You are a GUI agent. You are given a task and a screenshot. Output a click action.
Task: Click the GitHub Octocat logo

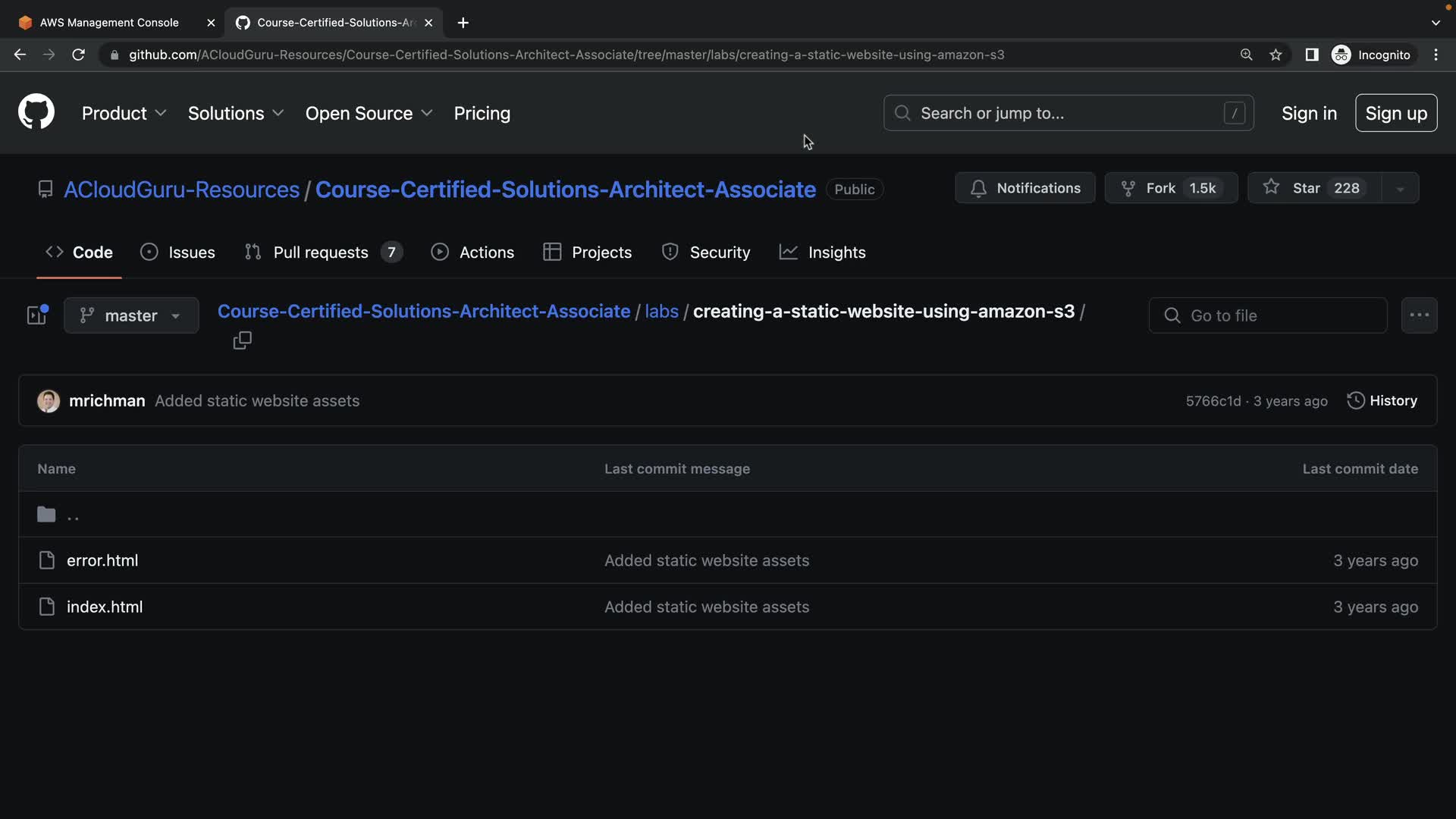click(x=36, y=112)
